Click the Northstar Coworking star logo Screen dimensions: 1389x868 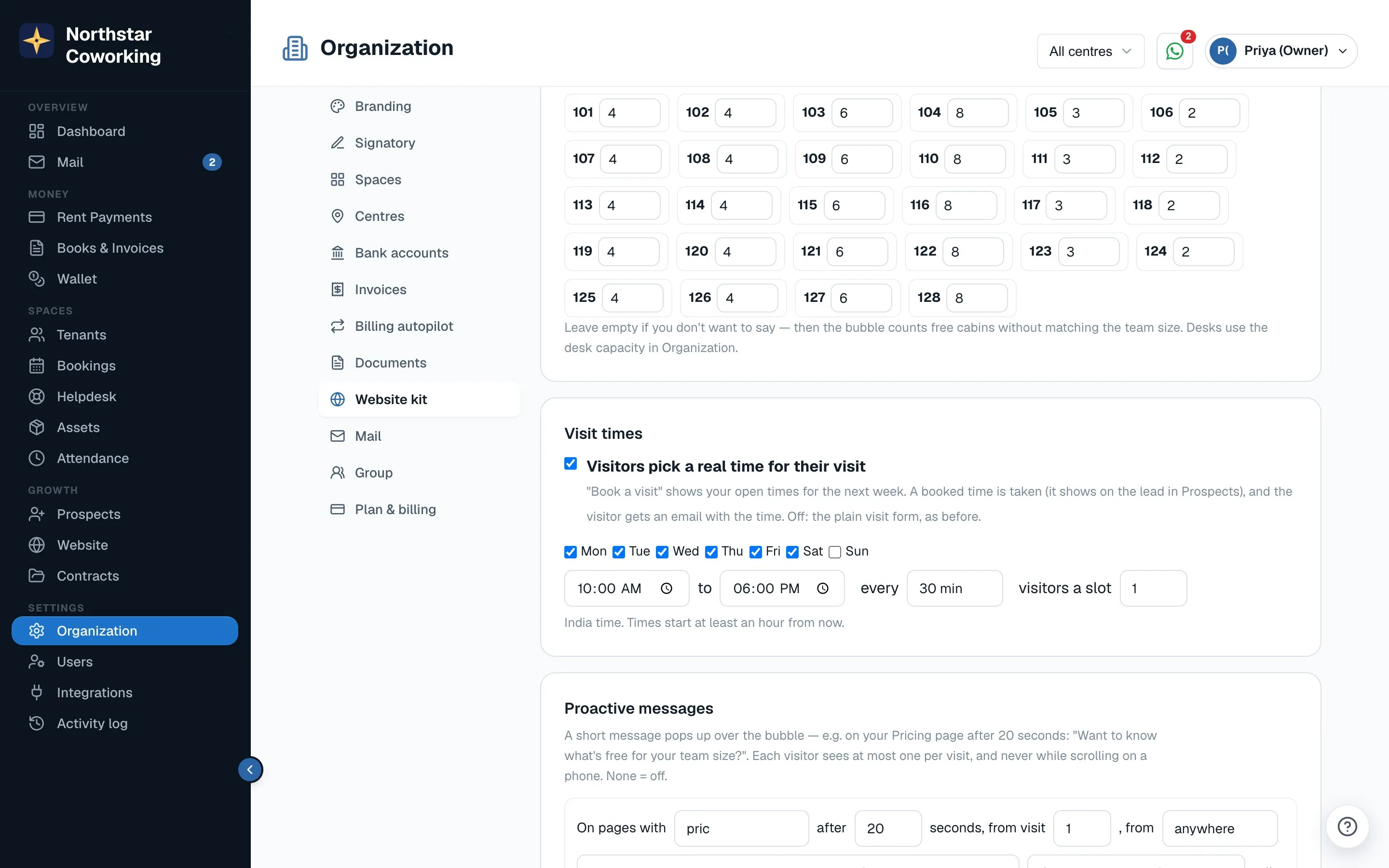tap(37, 41)
